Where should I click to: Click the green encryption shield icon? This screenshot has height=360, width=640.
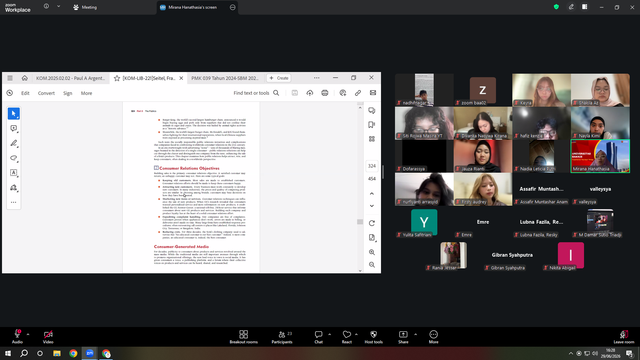[x=556, y=7]
